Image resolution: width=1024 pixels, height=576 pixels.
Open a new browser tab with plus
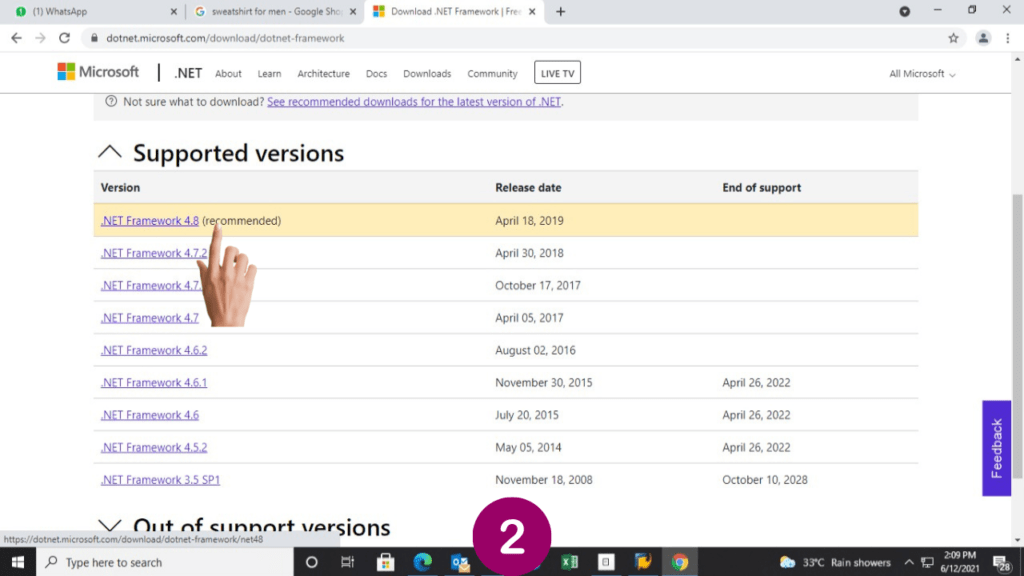click(560, 12)
